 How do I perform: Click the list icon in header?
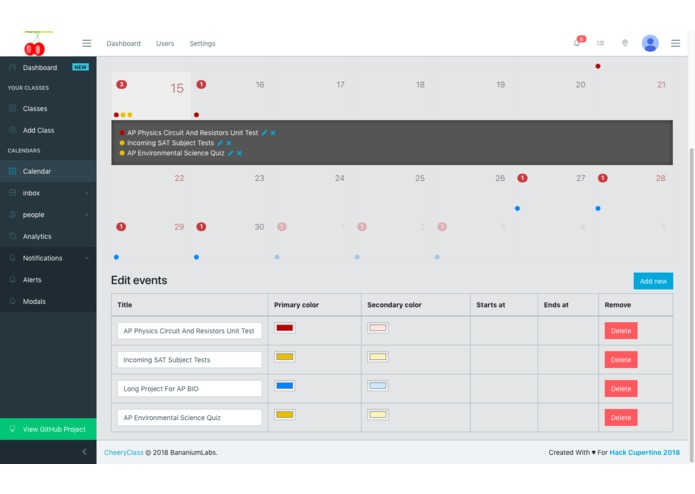(x=601, y=43)
